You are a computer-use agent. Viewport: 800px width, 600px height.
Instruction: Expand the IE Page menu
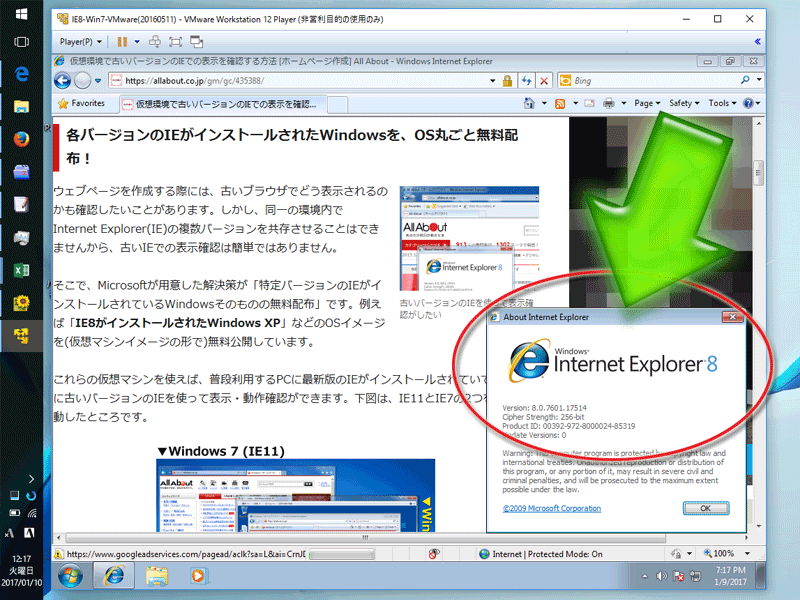[x=646, y=103]
